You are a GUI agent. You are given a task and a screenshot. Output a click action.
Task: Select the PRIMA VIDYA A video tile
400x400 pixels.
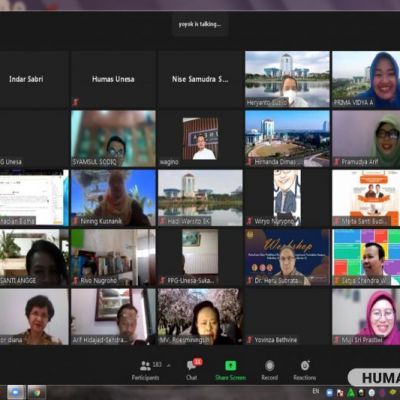pos(366,79)
